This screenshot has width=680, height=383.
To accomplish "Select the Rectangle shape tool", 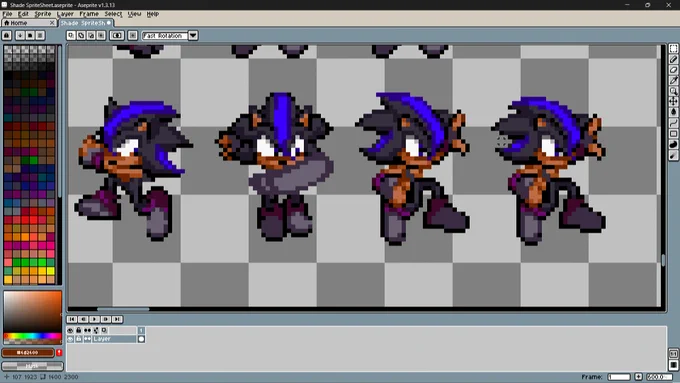I will [673, 134].
